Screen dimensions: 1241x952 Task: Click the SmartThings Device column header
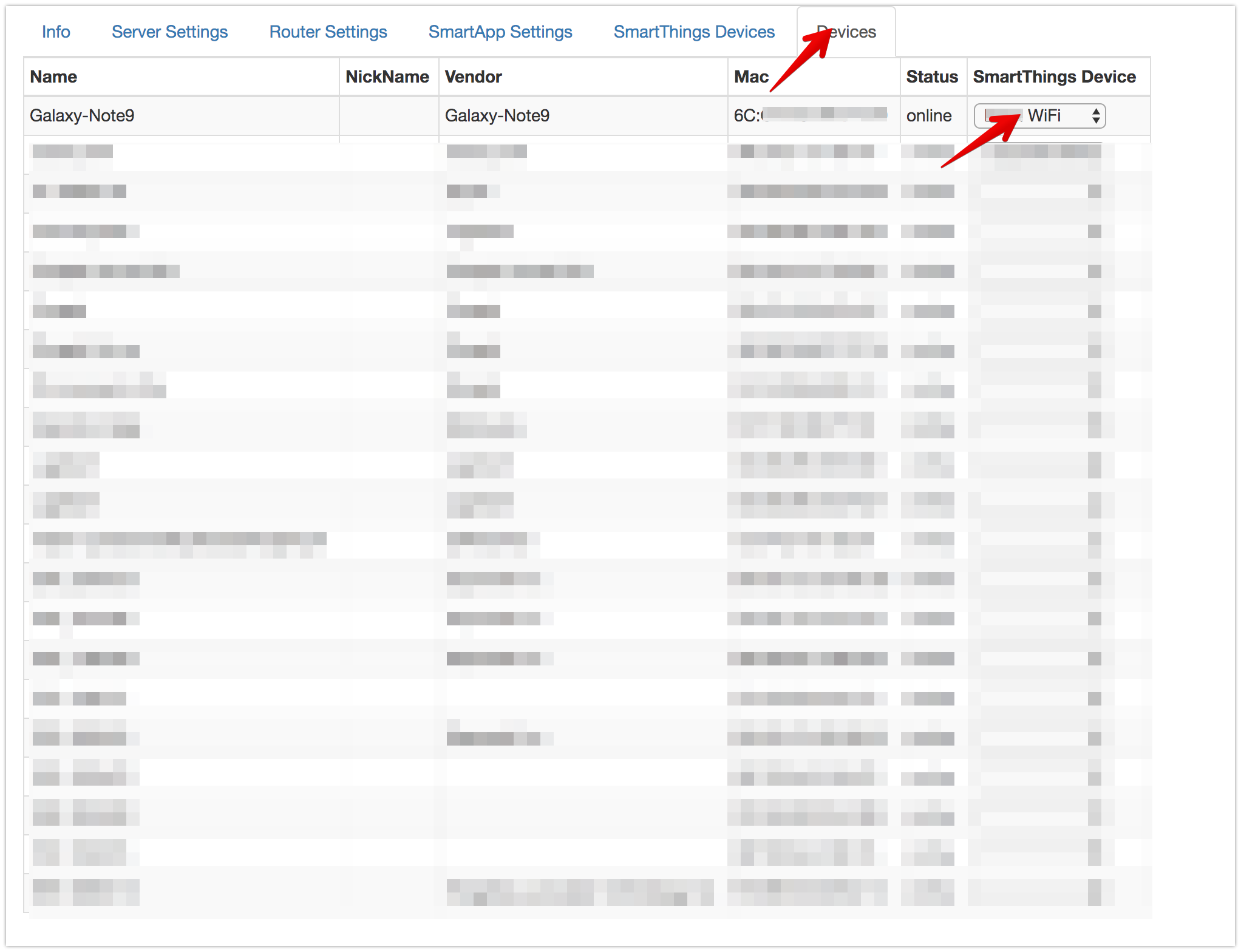pos(1054,76)
